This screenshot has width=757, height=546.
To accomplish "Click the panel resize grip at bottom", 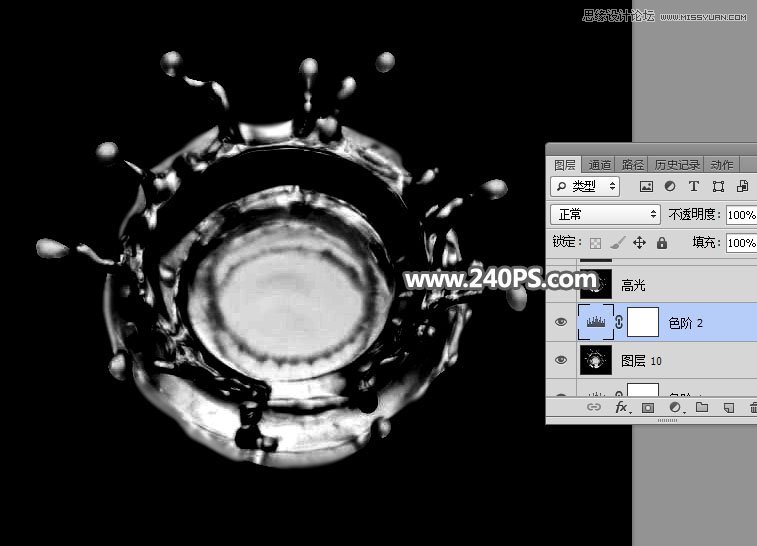I will click(667, 420).
